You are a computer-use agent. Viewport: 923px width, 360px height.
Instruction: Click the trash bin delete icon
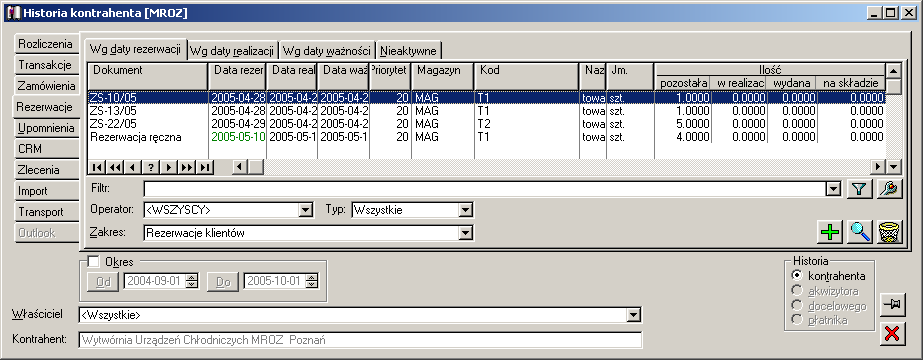890,232
